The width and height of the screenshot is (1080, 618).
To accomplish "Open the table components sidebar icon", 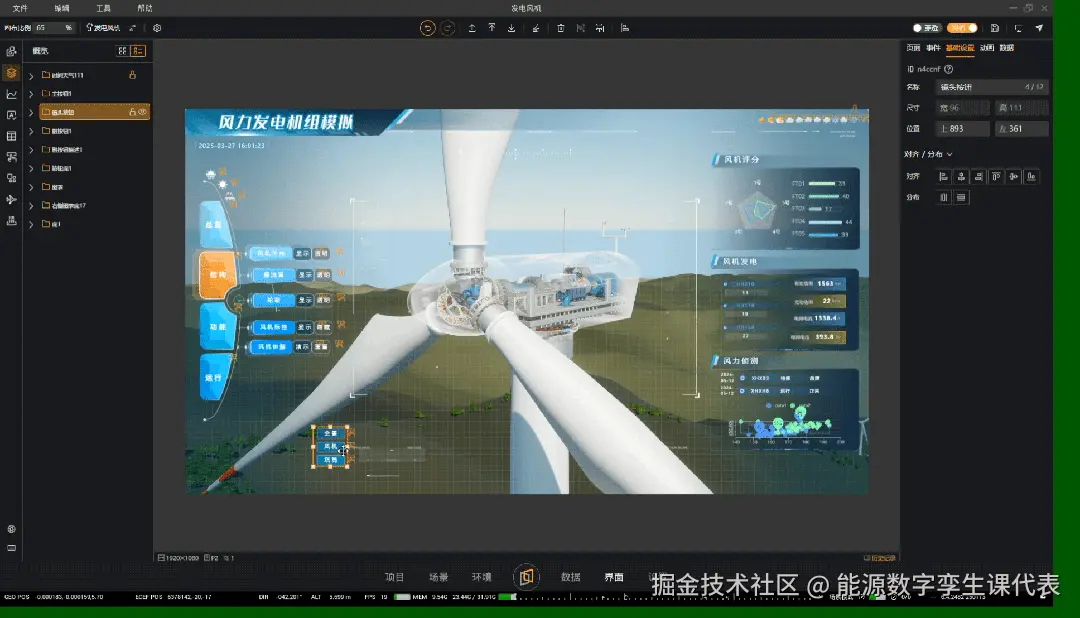I will [x=12, y=136].
